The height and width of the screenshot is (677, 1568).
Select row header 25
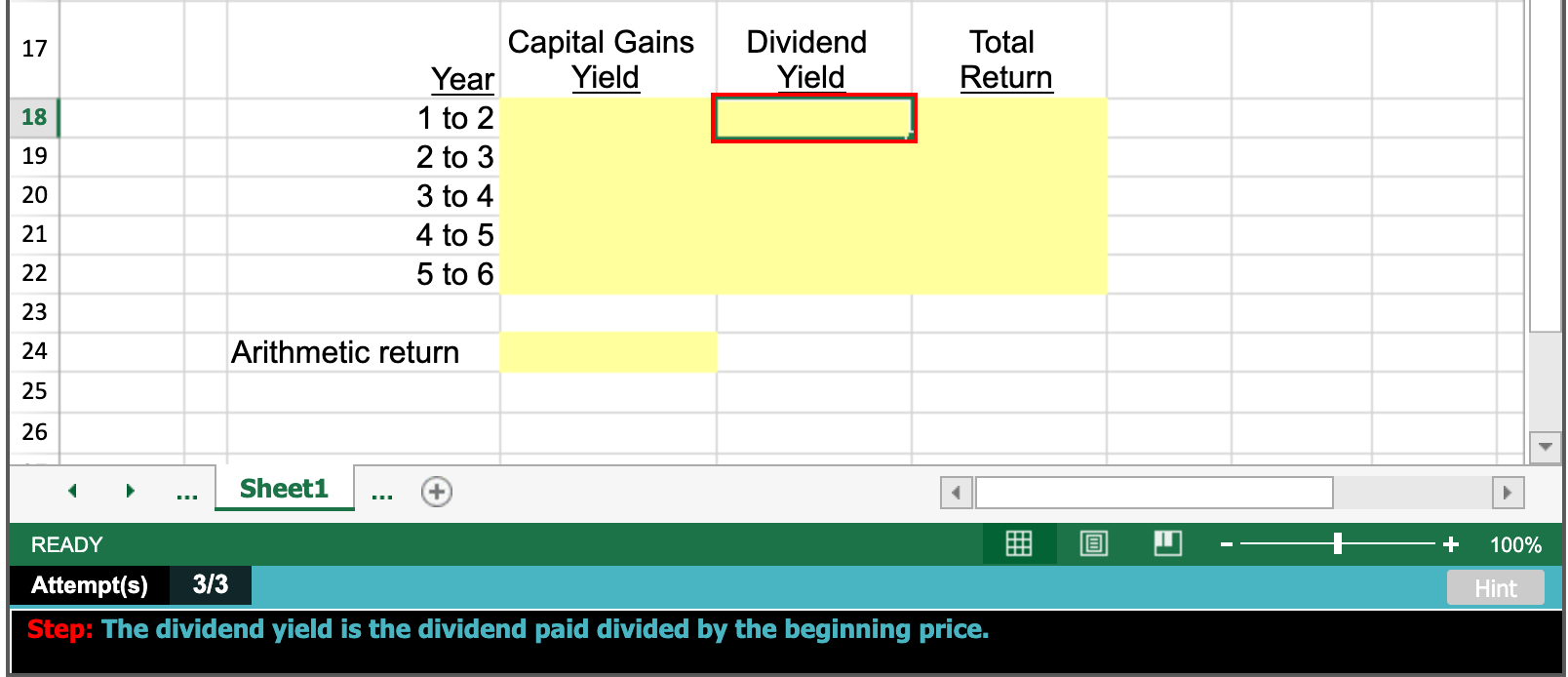pos(34,391)
